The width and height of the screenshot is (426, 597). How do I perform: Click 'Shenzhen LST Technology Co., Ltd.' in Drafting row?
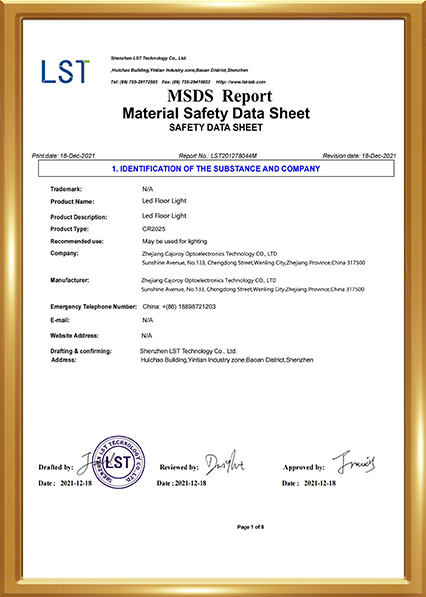[188, 351]
